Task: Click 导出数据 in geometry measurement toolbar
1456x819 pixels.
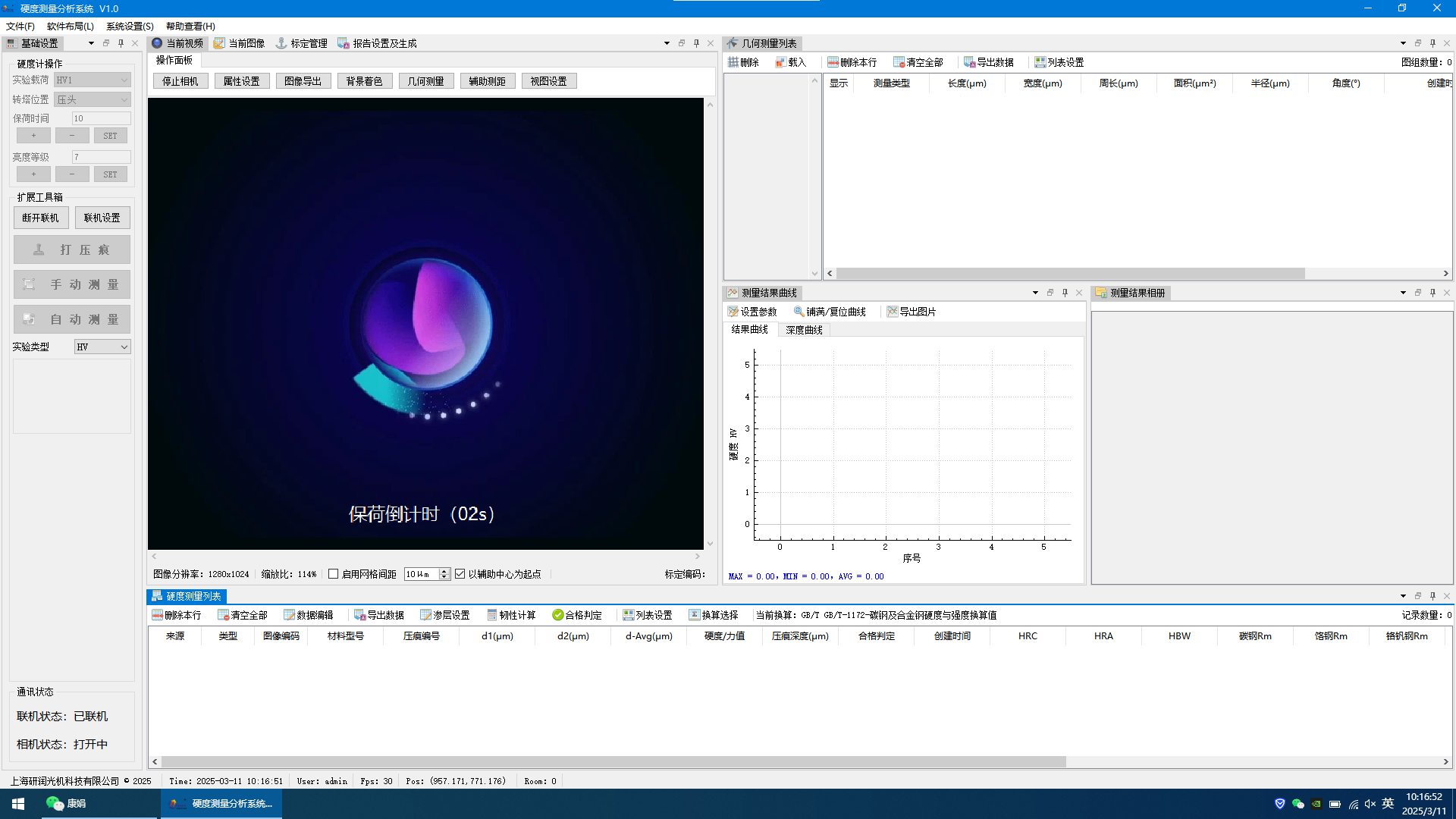Action: (x=989, y=62)
